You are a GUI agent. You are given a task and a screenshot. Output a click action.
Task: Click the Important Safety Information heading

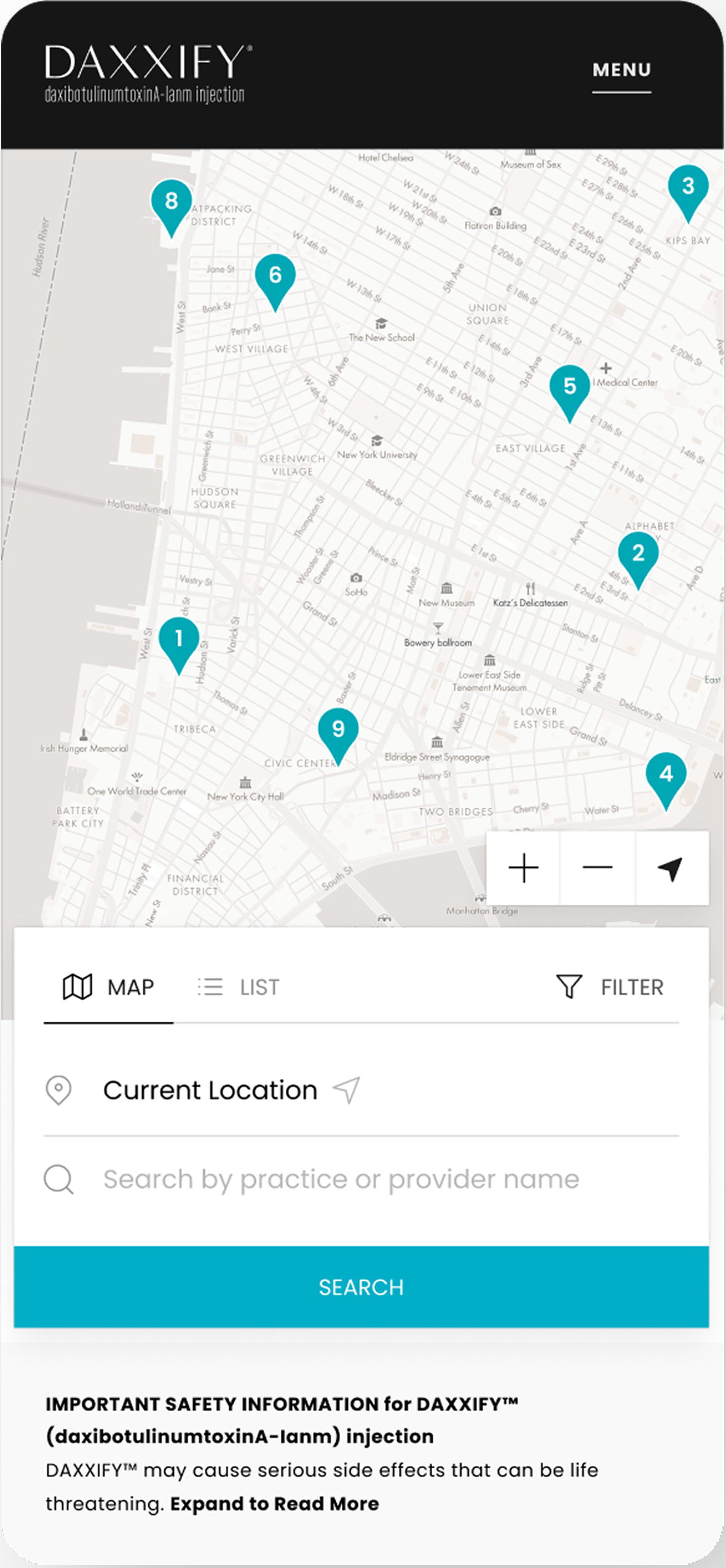click(282, 1420)
